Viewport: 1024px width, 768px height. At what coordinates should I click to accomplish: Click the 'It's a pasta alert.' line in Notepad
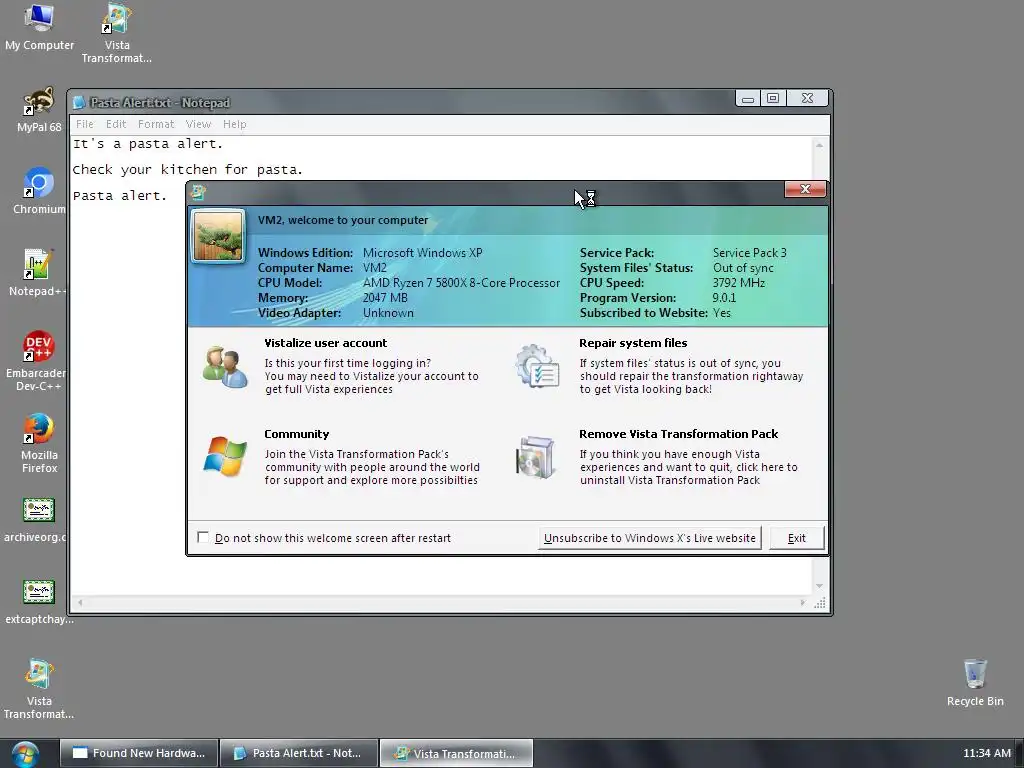[x=148, y=144]
